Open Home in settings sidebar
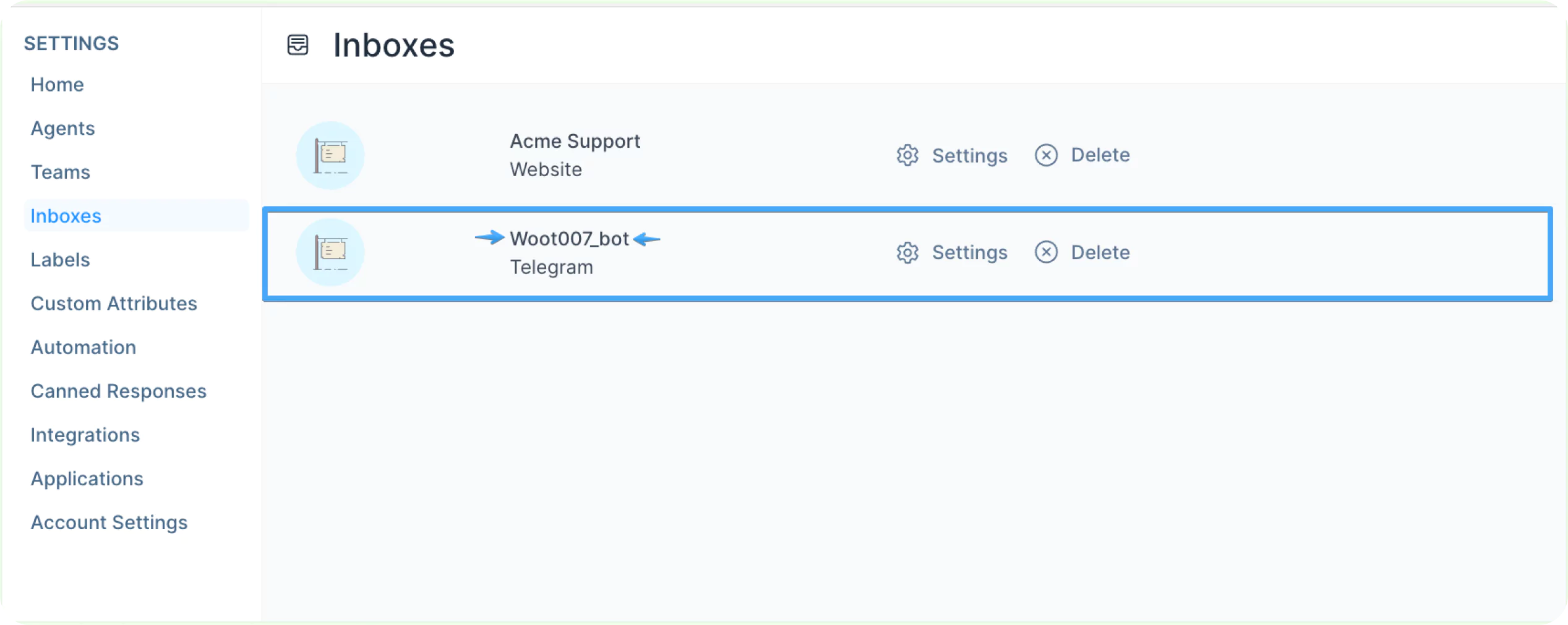 coord(58,85)
